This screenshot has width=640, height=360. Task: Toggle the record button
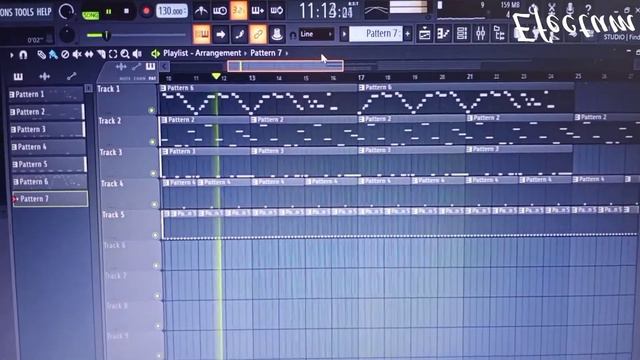(146, 11)
